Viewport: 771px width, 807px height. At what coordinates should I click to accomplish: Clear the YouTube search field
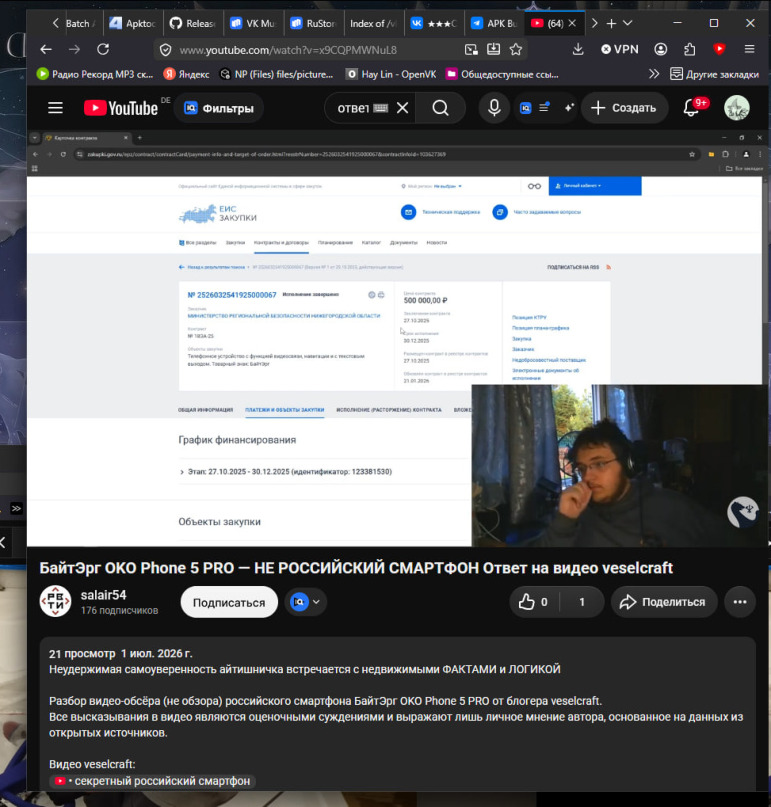402,108
